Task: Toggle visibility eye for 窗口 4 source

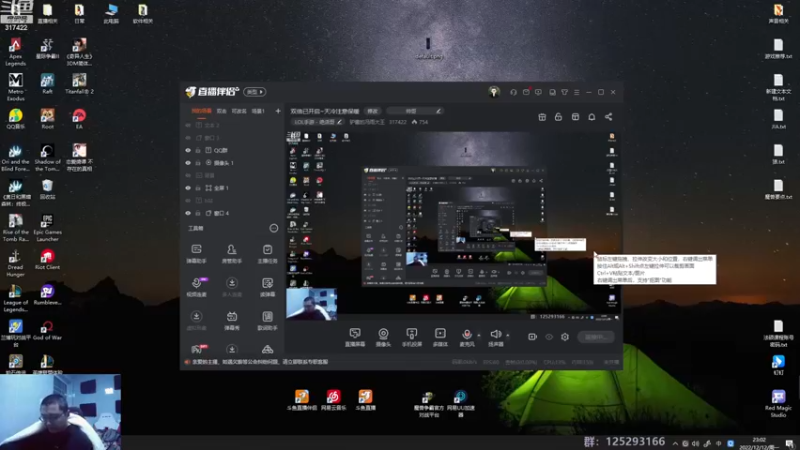Action: (188, 213)
